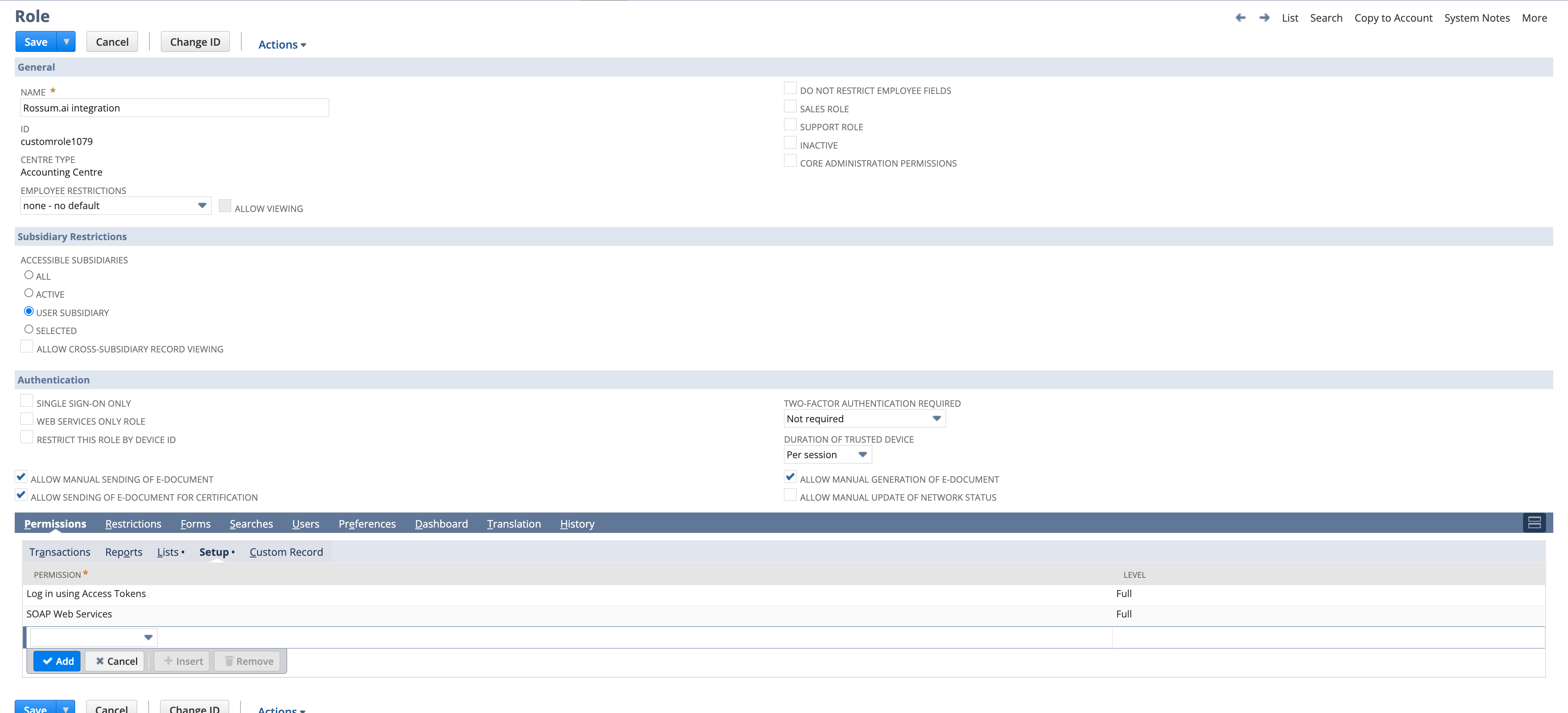The image size is (1568, 713).
Task: Check the Sales Role checkbox
Action: pyautogui.click(x=790, y=107)
